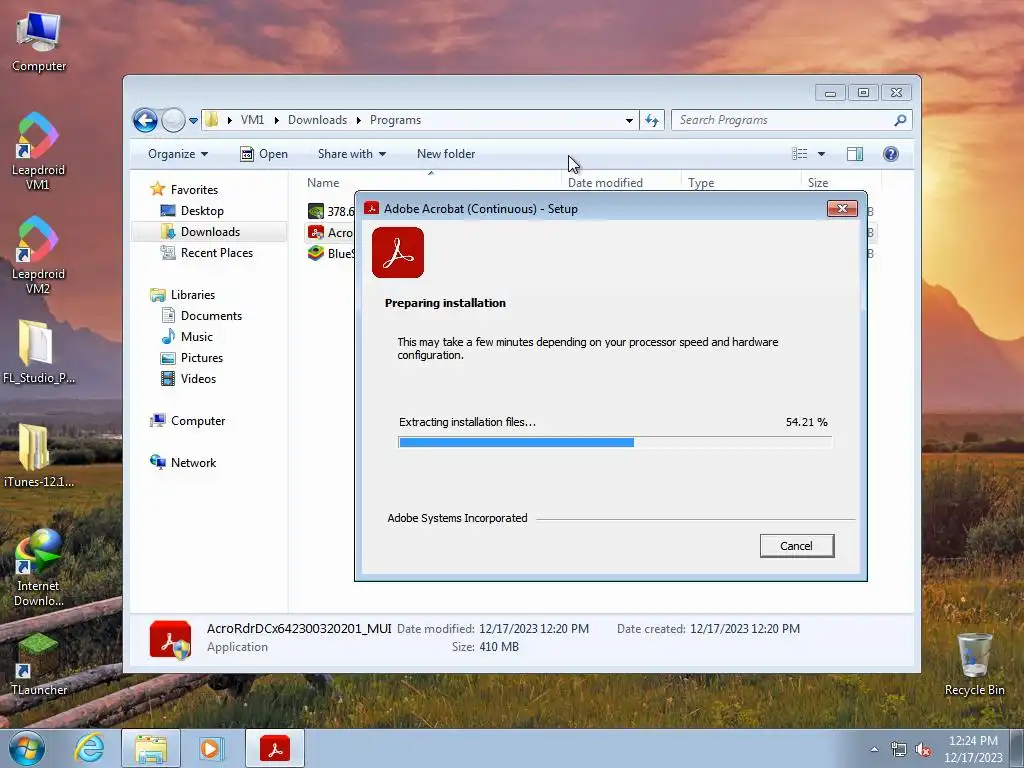Viewport: 1024px width, 768px height.
Task: Open the Leapdroid VM2 desktop shortcut
Action: (38, 255)
